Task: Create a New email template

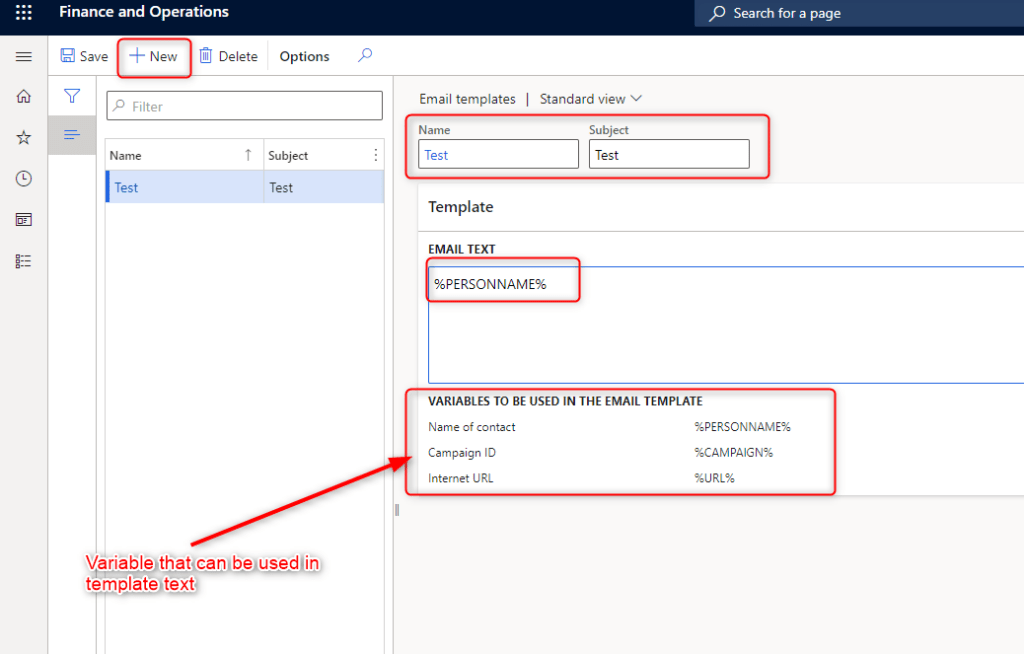Action: tap(154, 56)
